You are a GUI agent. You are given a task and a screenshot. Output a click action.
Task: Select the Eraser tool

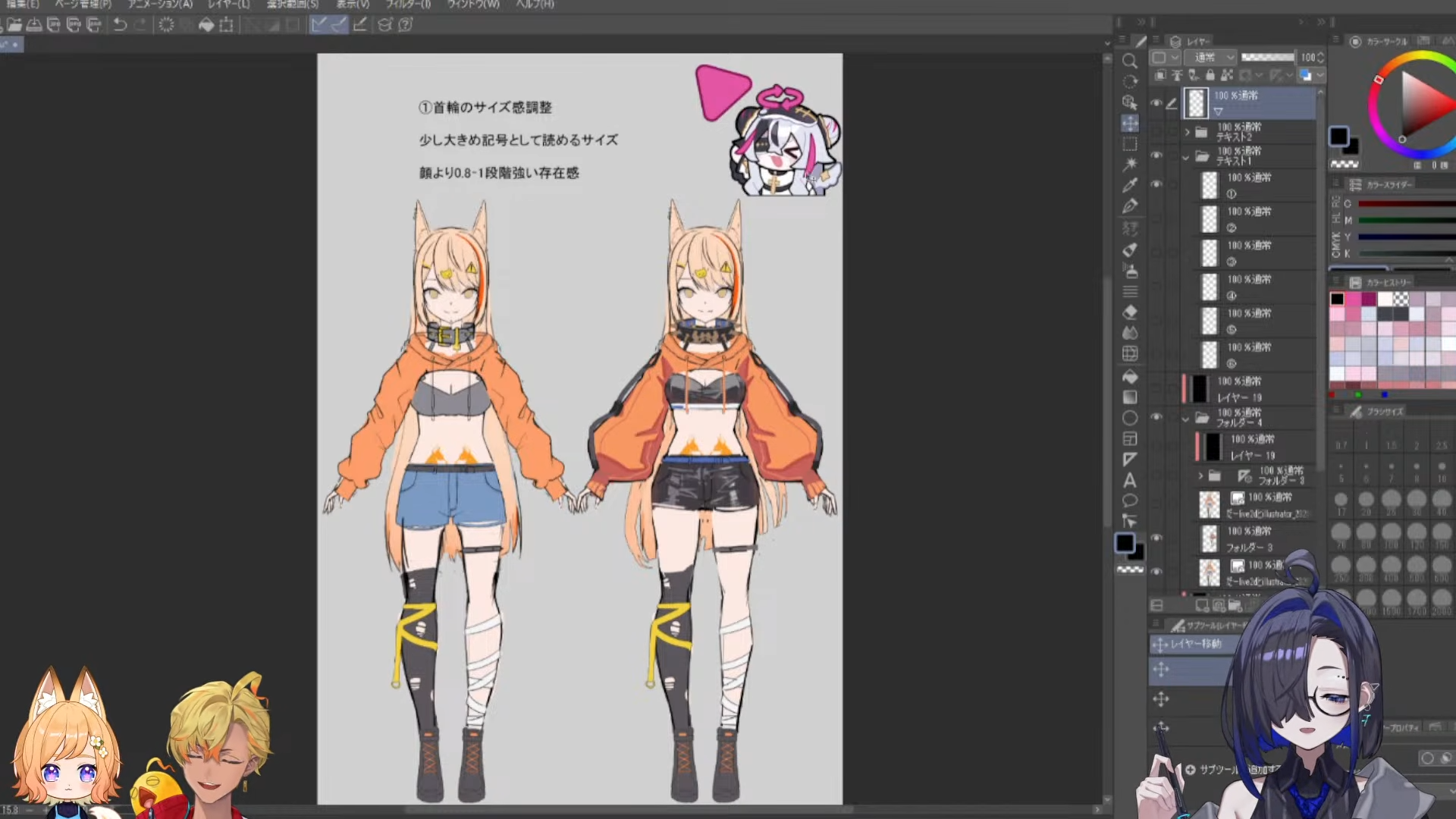[x=1130, y=312]
